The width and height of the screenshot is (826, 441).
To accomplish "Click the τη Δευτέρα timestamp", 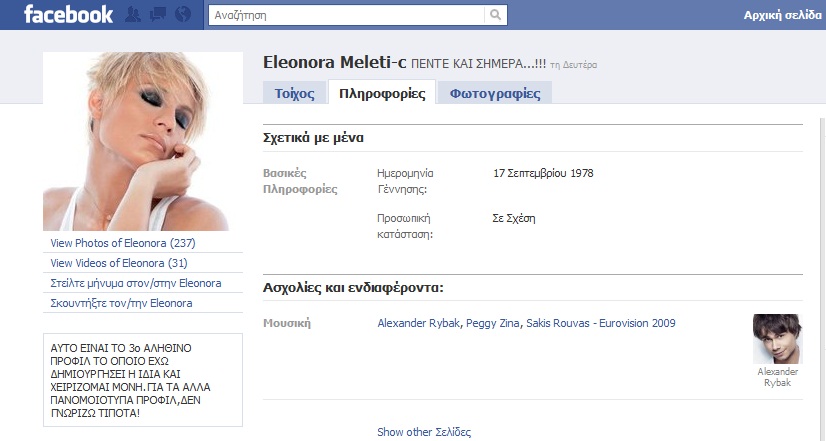I will [x=573, y=65].
